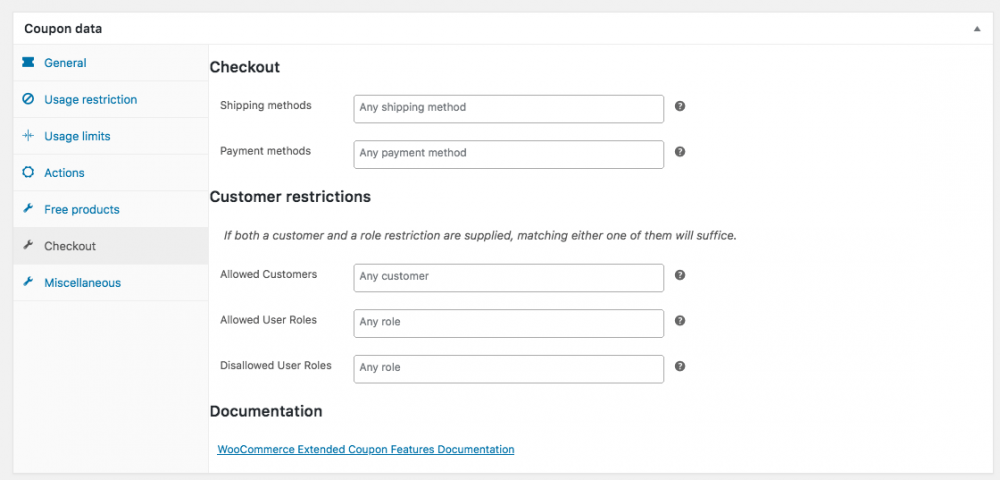The image size is (1000, 480).
Task: Focus the Allowed Customers search field
Action: click(x=508, y=277)
